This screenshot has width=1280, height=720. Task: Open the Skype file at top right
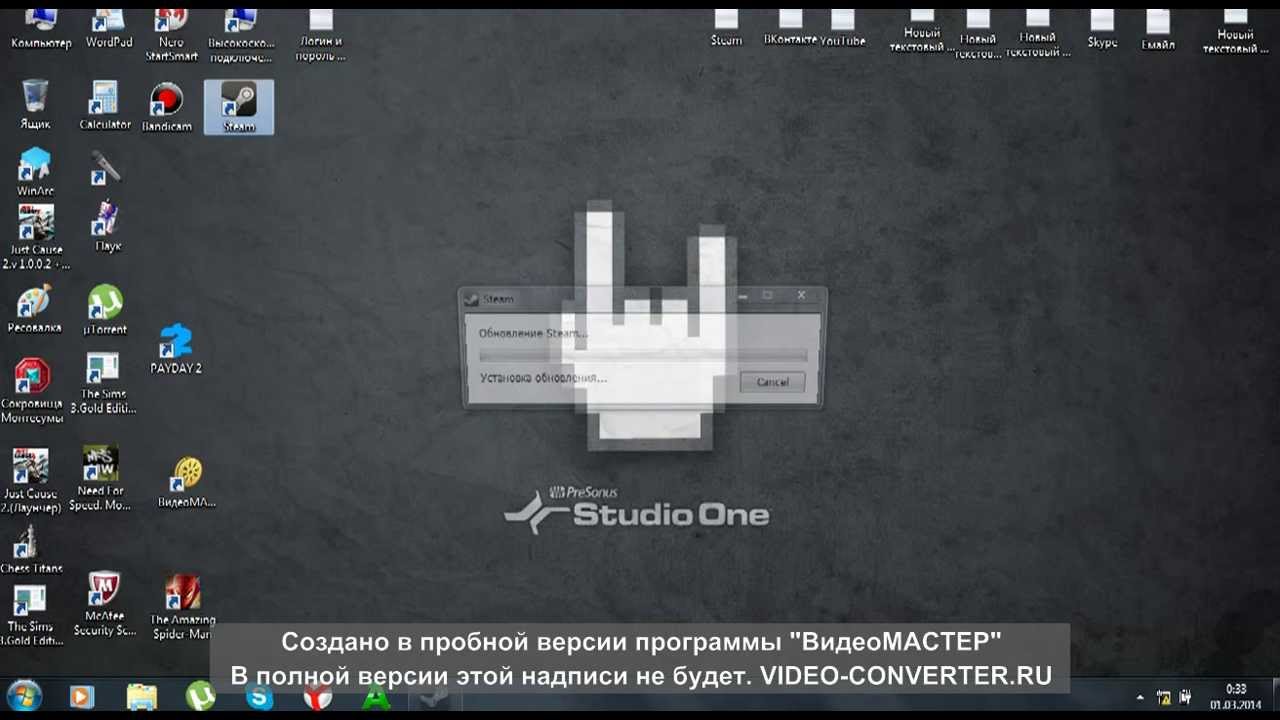[1102, 30]
